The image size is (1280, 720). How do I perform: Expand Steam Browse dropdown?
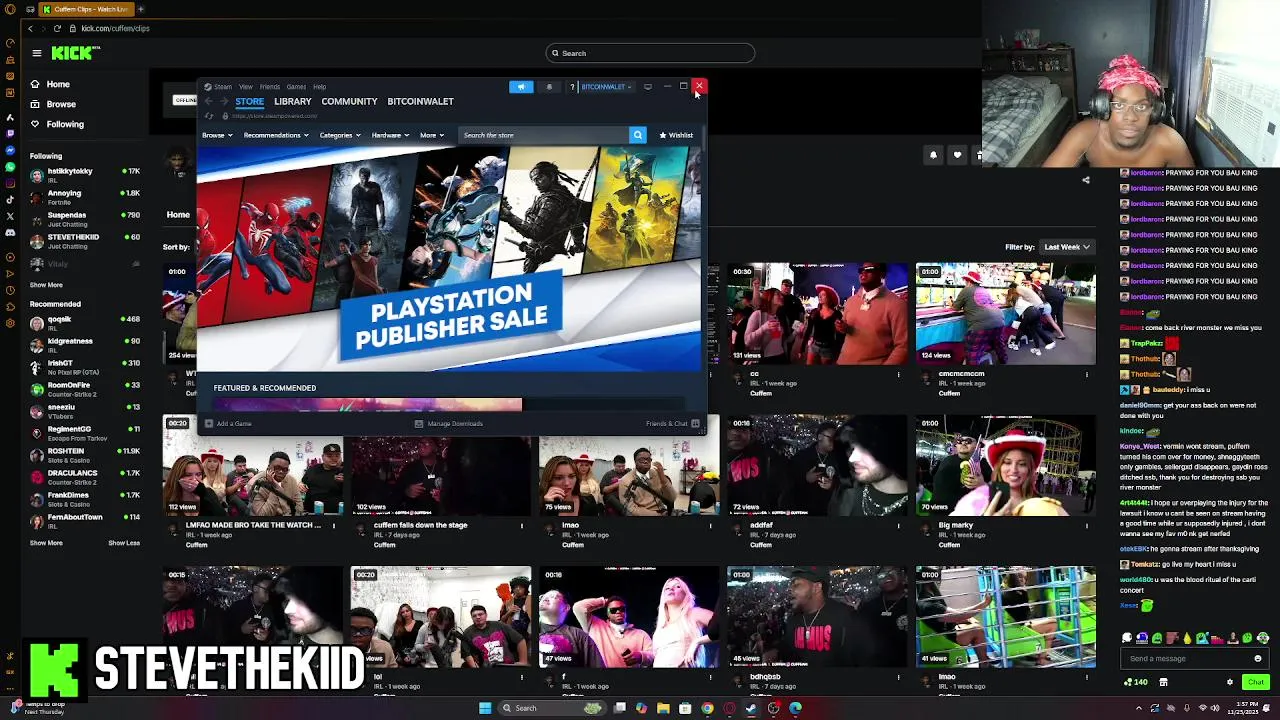pos(217,135)
